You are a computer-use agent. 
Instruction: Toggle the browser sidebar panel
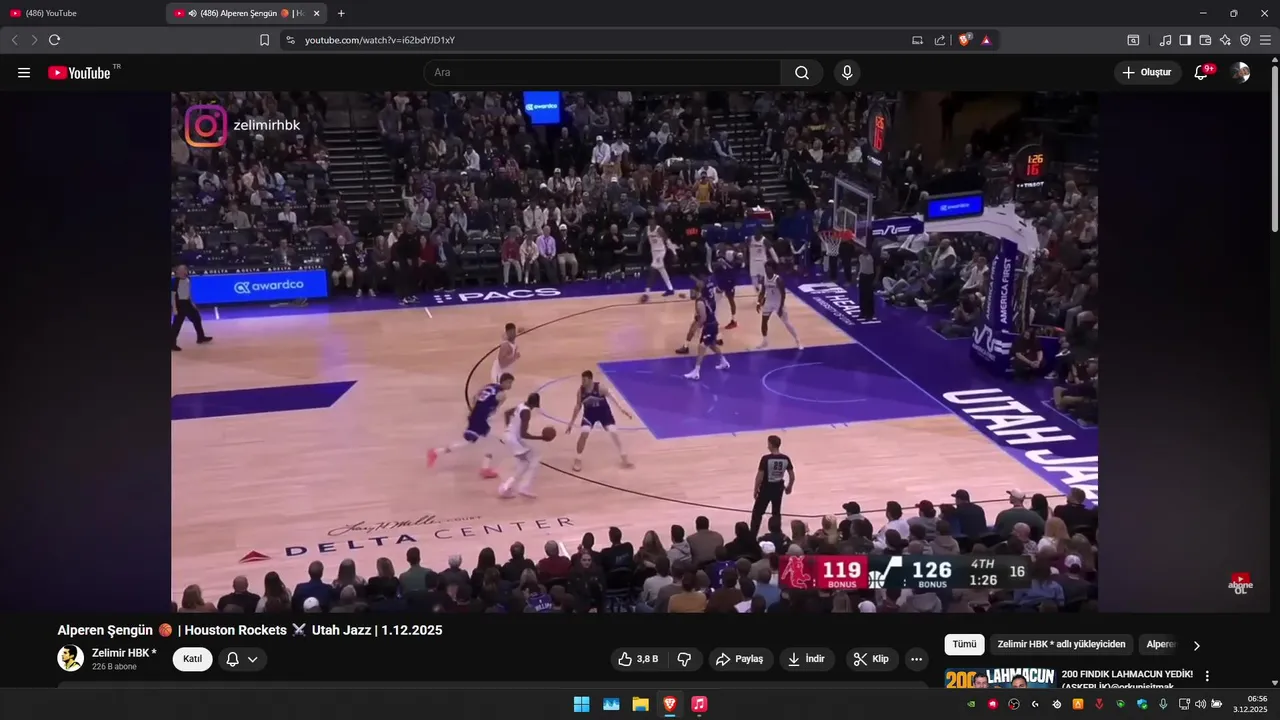tap(1185, 40)
